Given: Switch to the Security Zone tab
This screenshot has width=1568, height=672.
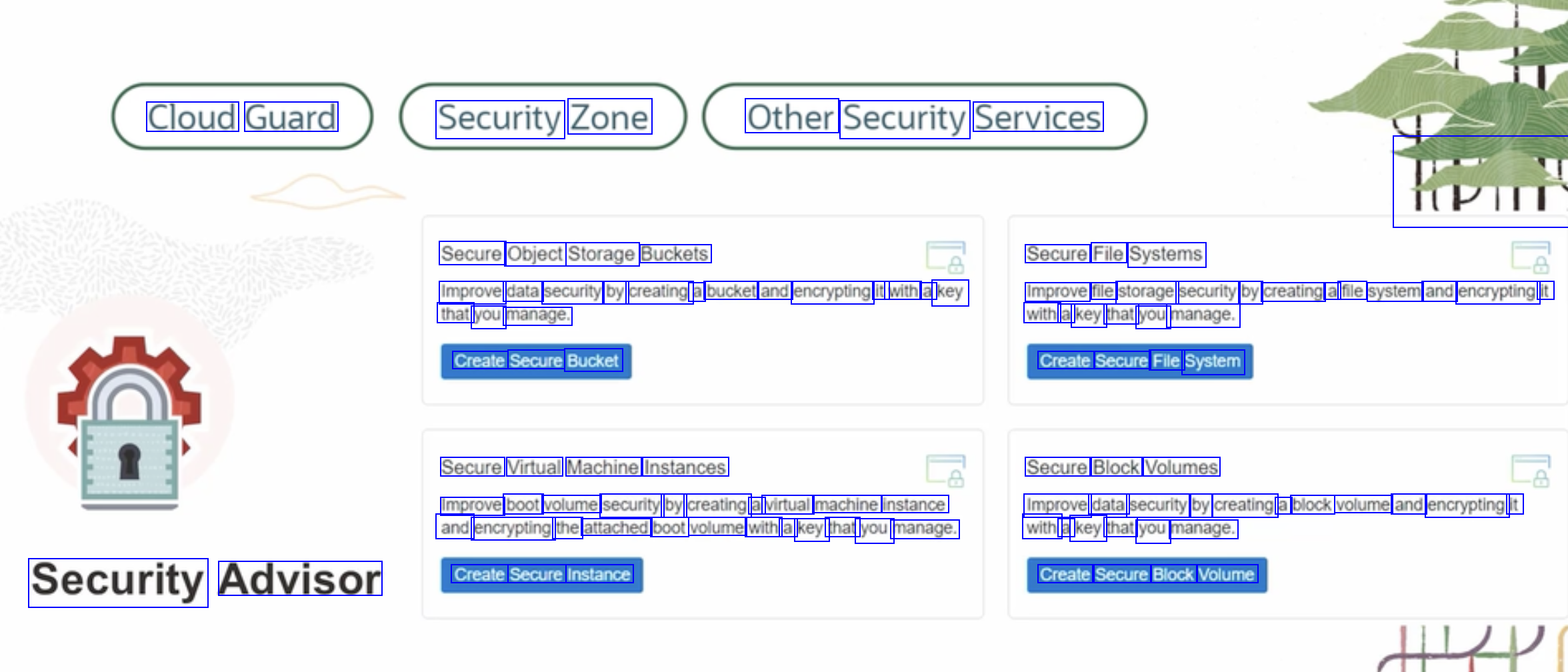Looking at the screenshot, I should coord(543,117).
